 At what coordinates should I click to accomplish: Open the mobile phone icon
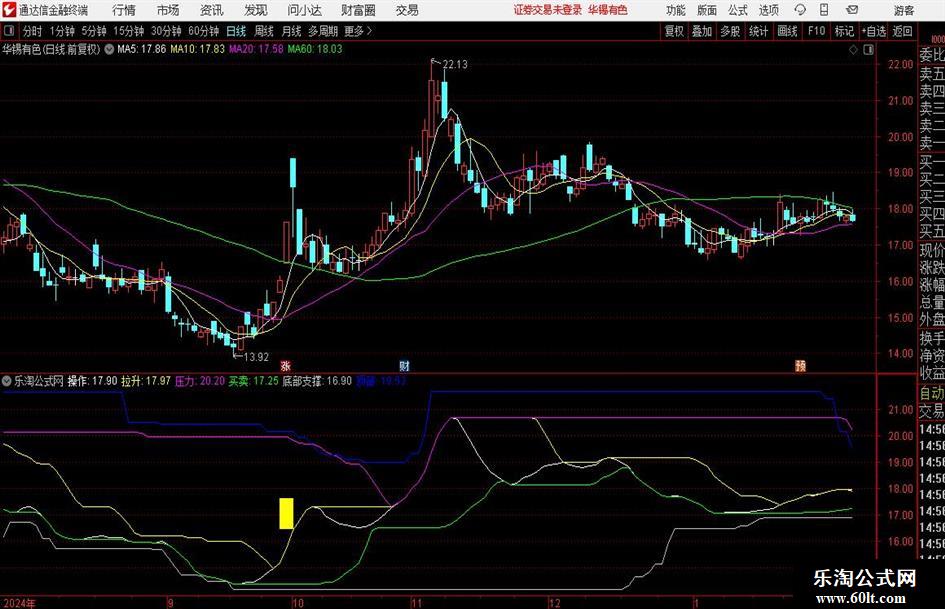[824, 10]
